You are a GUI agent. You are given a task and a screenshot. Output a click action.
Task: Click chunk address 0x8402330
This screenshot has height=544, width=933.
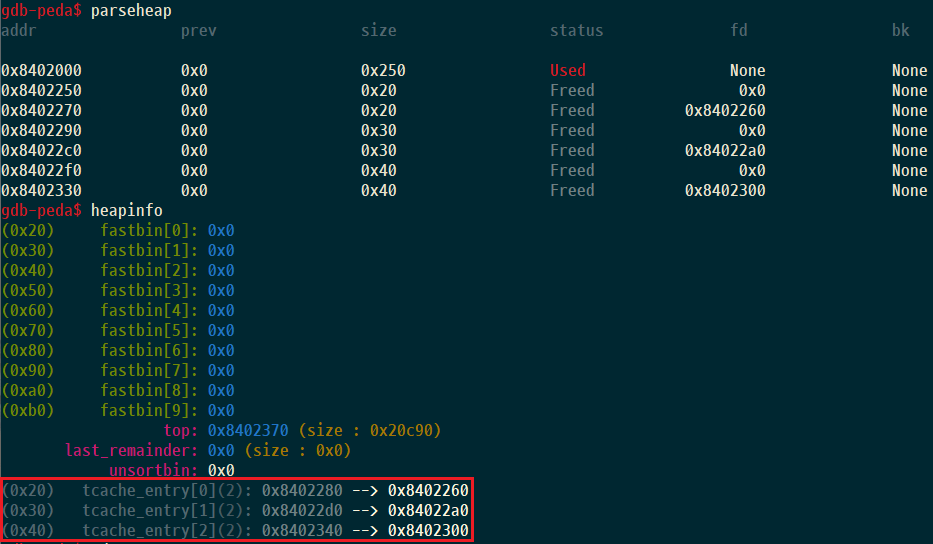point(42,191)
